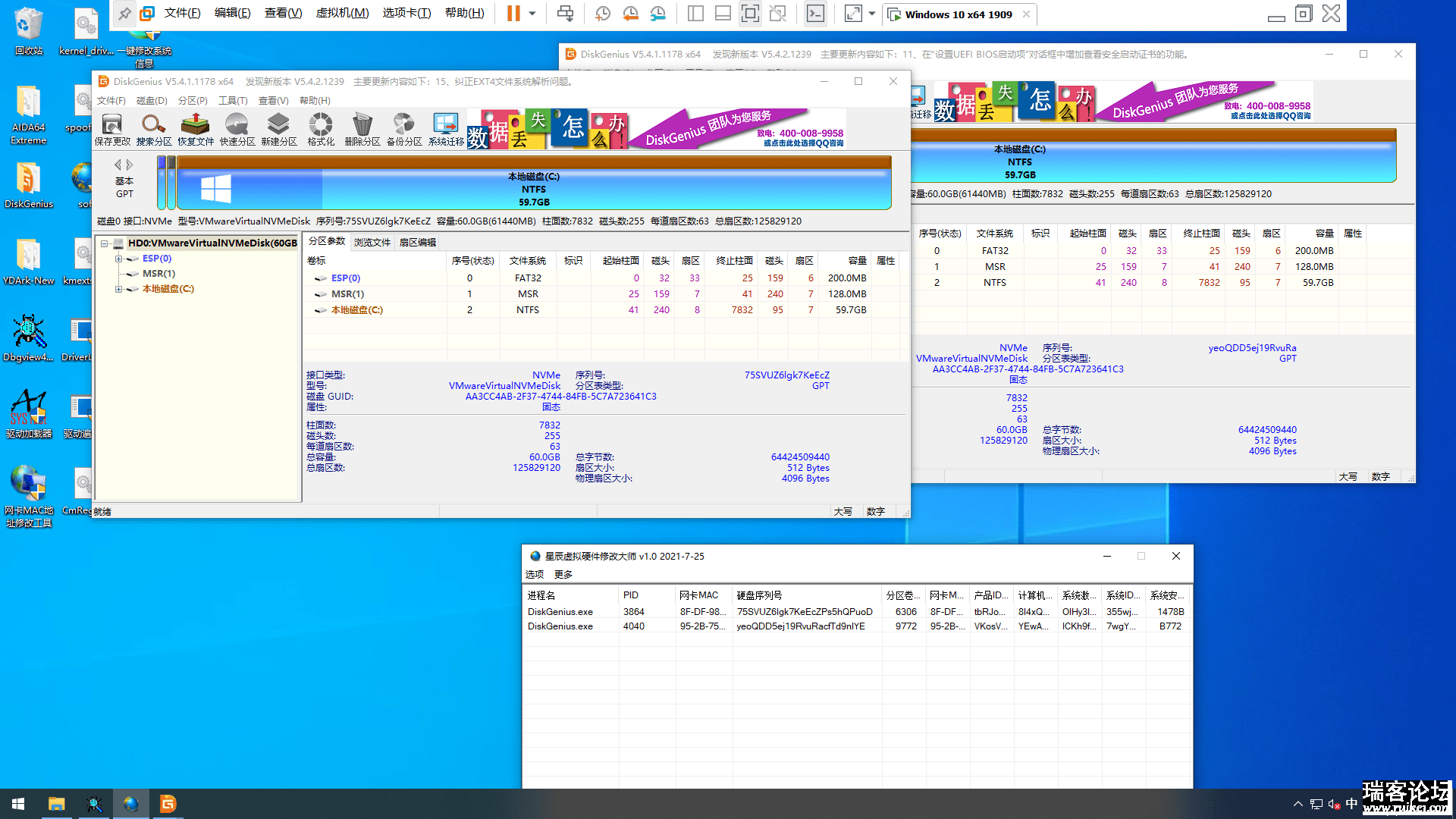Open the 回收站 Recycle Bin desktop icon

29,31
